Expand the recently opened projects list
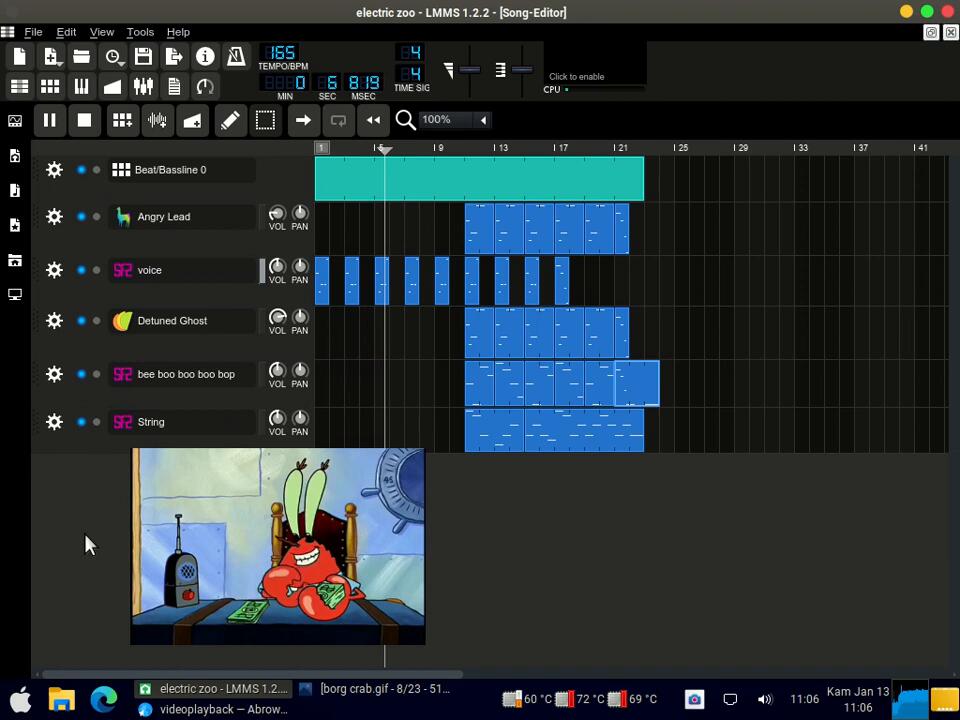Viewport: 960px width, 720px height. (113, 57)
